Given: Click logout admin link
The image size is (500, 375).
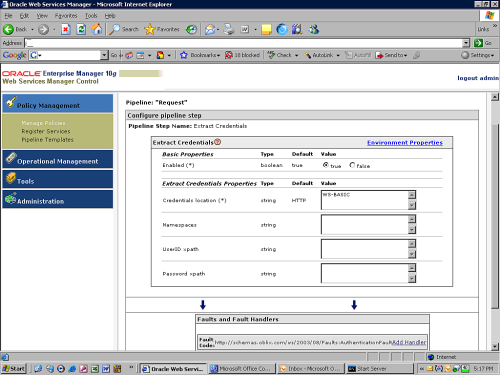Looking at the screenshot, I should (478, 78).
